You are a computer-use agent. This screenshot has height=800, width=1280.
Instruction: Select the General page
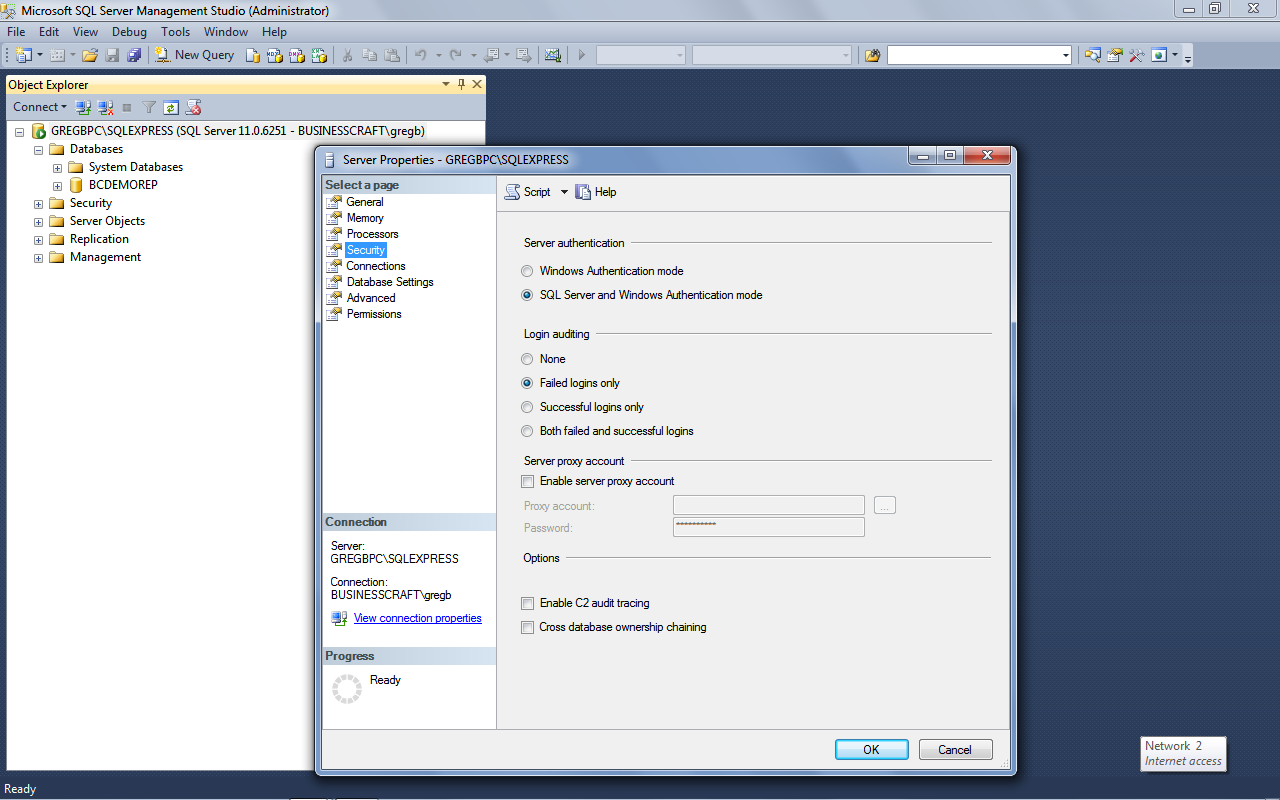click(365, 202)
